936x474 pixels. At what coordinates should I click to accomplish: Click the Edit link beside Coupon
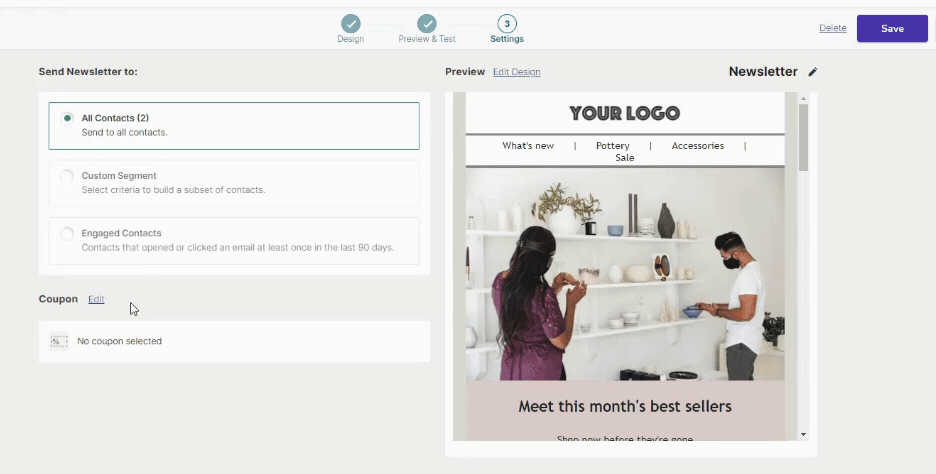(96, 299)
